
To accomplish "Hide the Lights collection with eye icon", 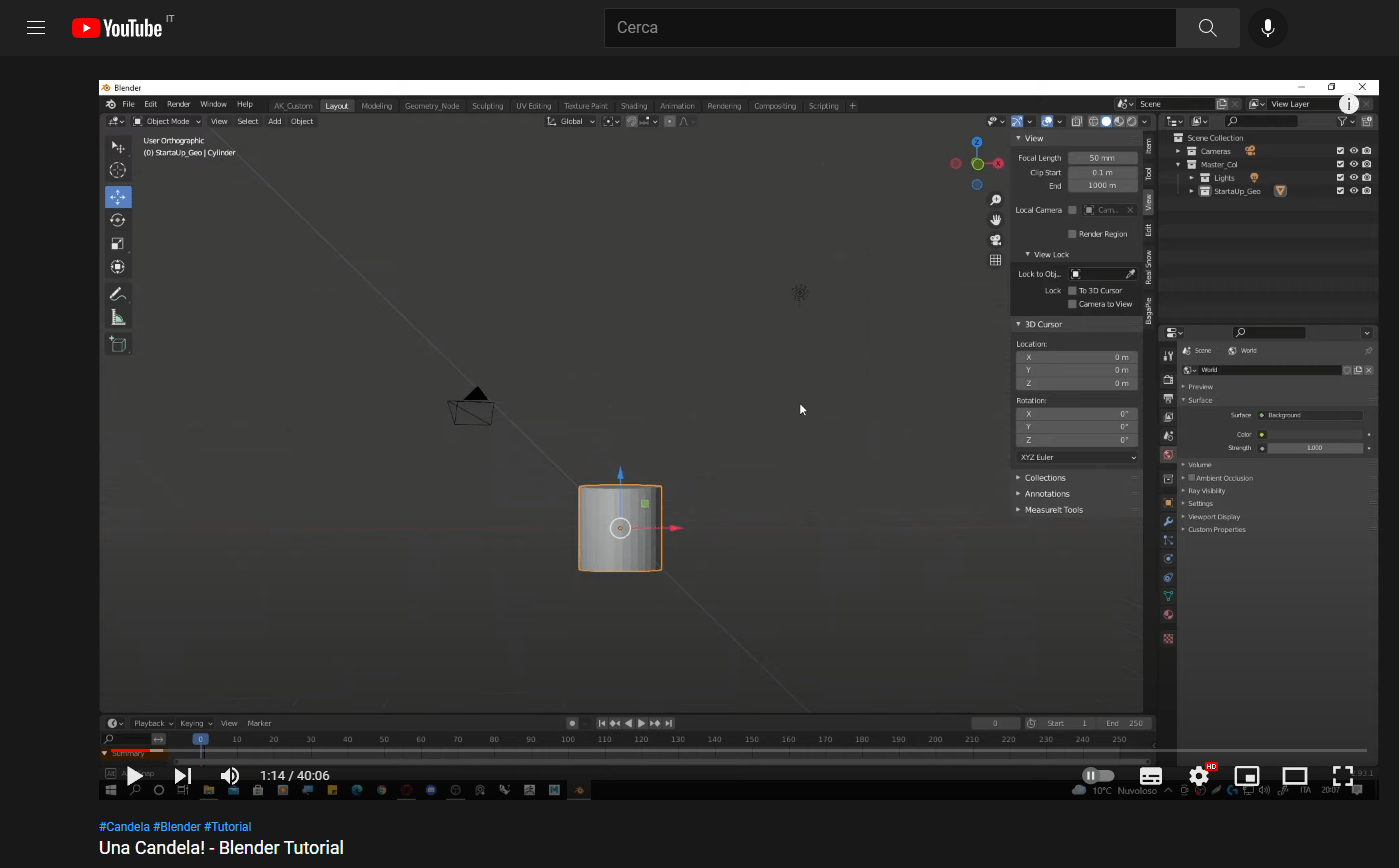I will pos(1354,177).
